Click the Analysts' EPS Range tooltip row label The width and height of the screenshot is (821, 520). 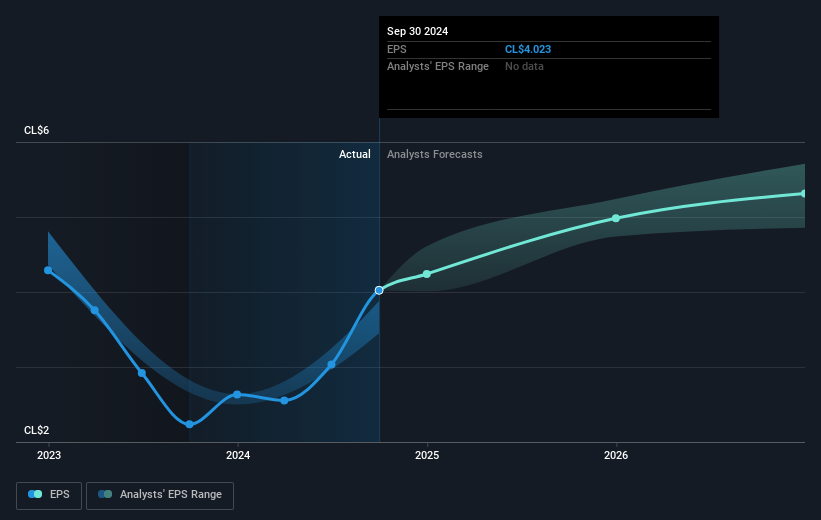(x=438, y=67)
